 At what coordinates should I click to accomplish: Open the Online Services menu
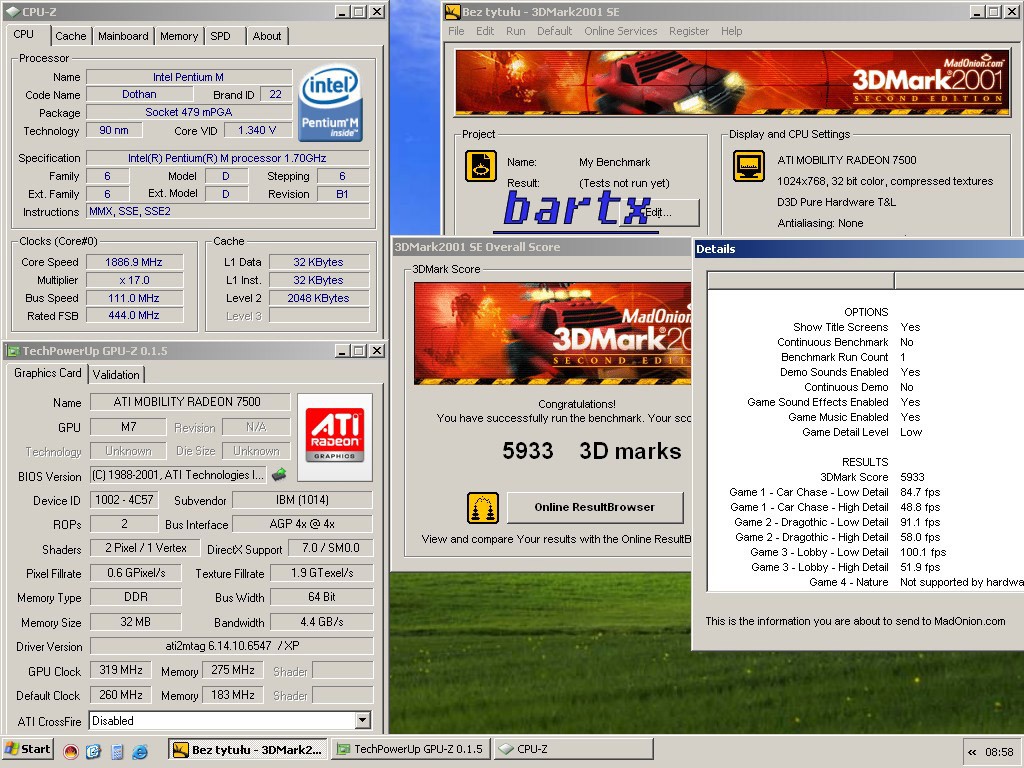tap(620, 31)
